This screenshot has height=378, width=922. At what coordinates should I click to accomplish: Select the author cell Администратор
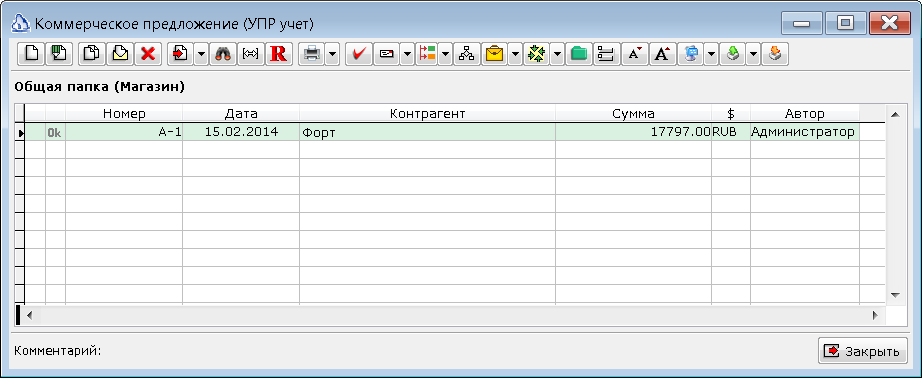[804, 132]
